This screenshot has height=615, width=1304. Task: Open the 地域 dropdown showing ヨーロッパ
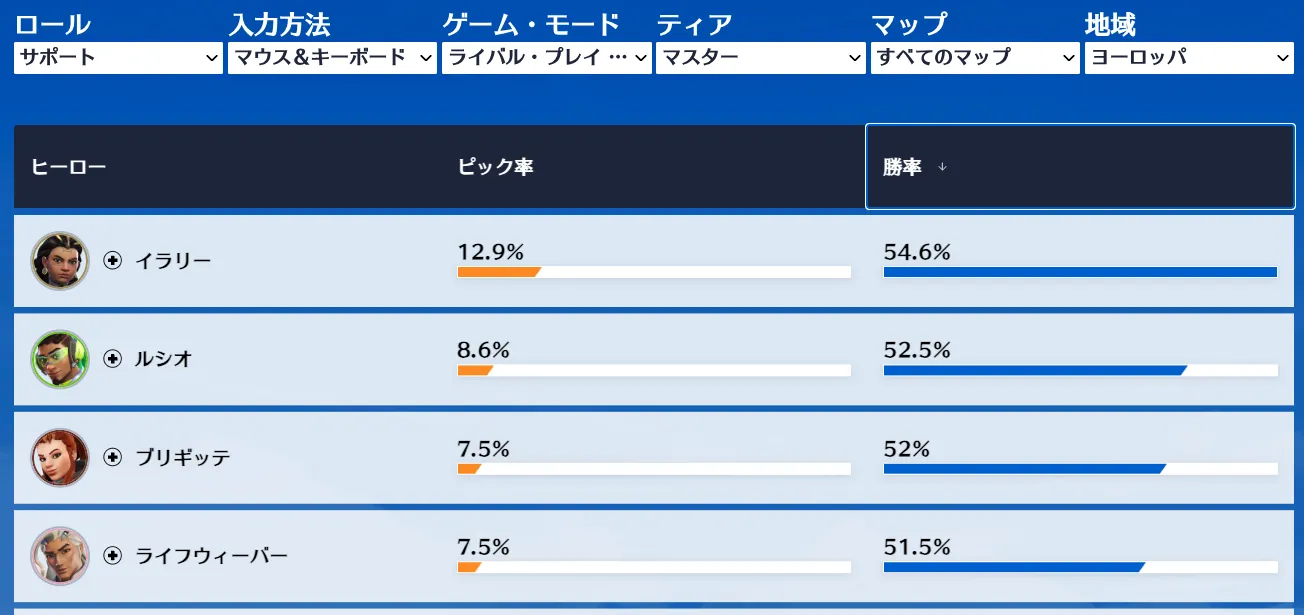[x=1188, y=57]
